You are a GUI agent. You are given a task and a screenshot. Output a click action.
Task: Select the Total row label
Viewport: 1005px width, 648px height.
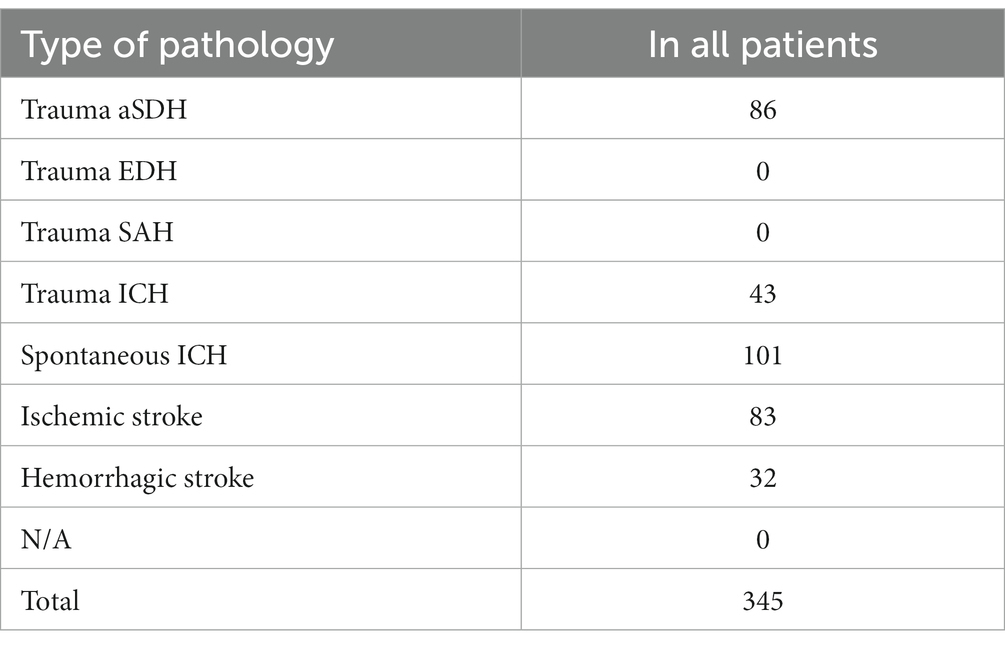[x=50, y=601]
